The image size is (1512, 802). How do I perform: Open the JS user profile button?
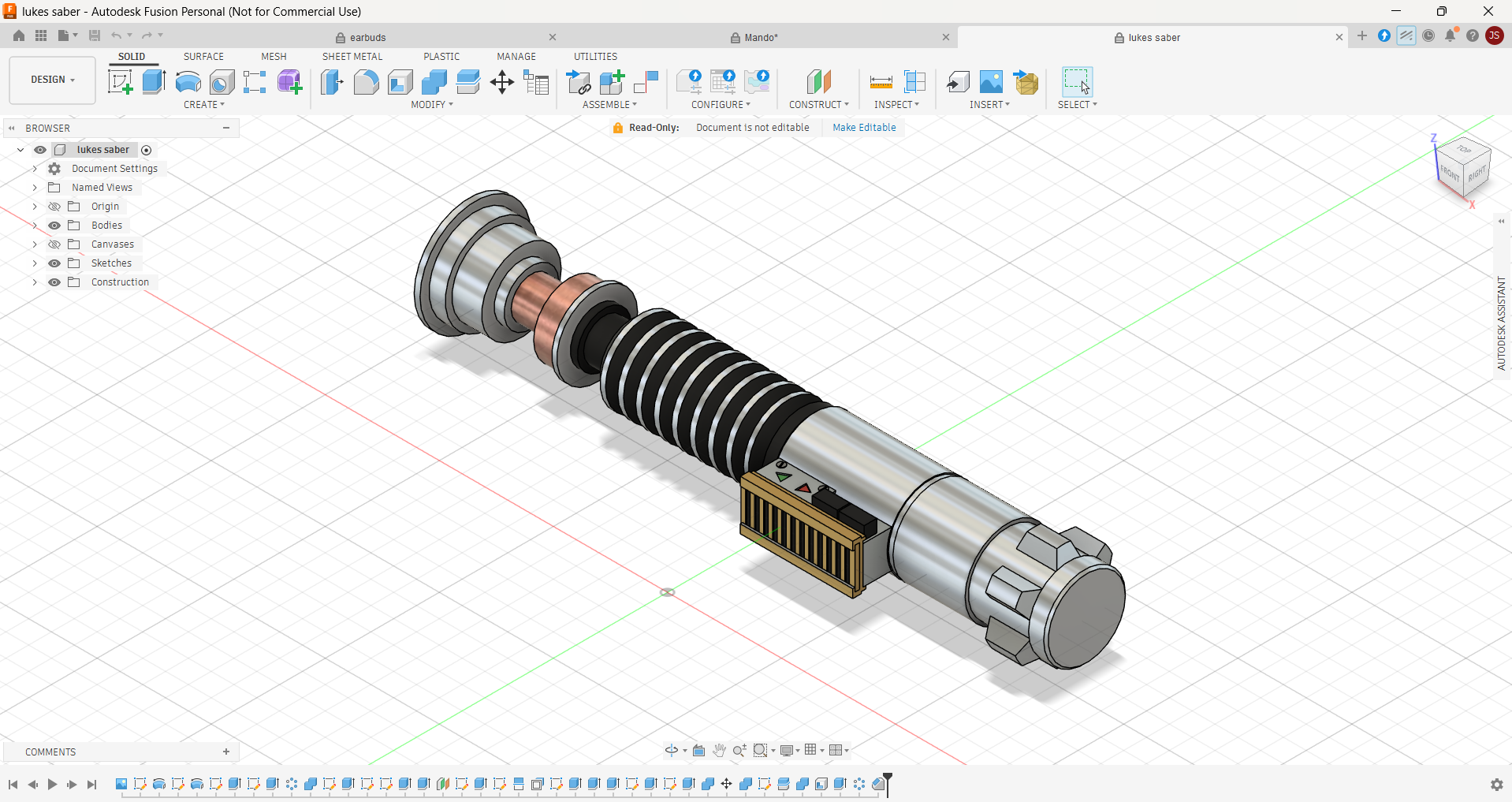click(x=1494, y=35)
